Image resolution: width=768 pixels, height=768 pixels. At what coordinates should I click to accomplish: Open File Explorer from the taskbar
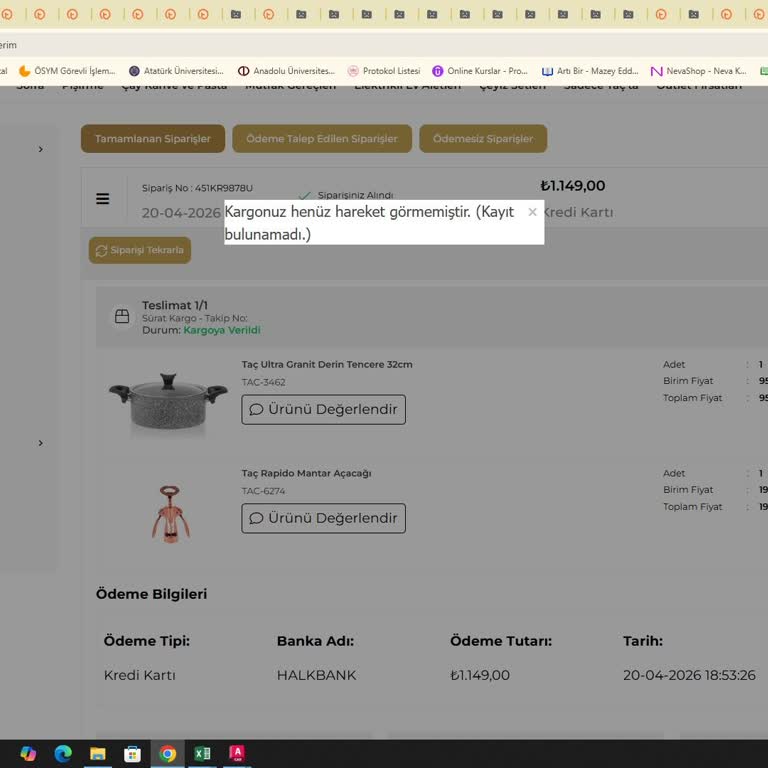(x=97, y=753)
